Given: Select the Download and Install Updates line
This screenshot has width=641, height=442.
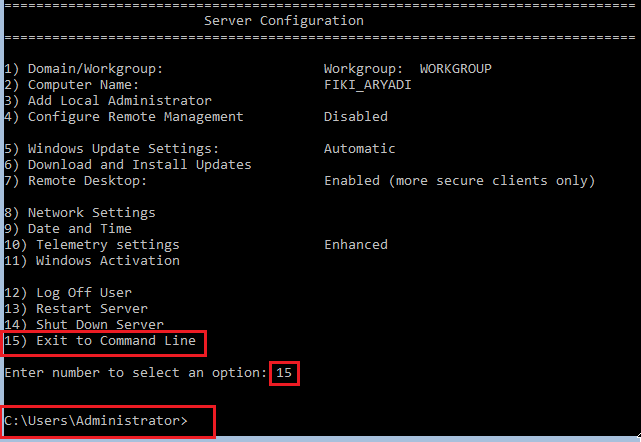Looking at the screenshot, I should [127, 165].
